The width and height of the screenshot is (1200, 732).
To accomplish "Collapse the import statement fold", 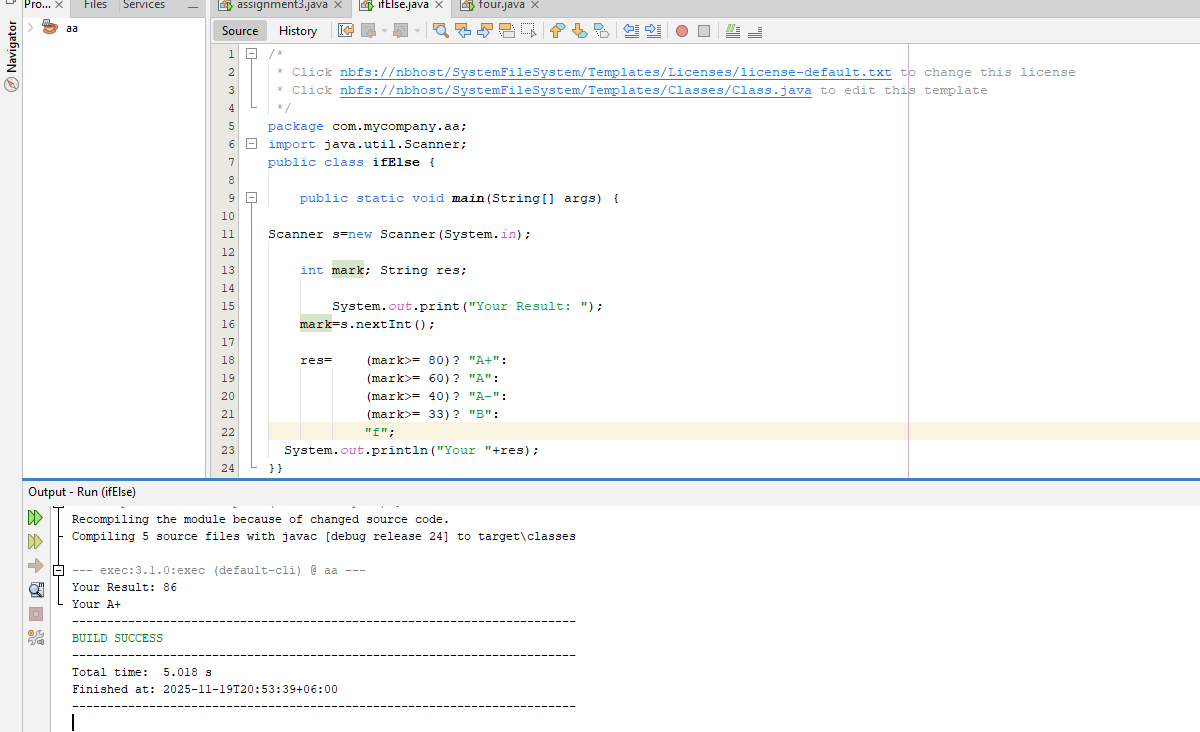I will (251, 143).
